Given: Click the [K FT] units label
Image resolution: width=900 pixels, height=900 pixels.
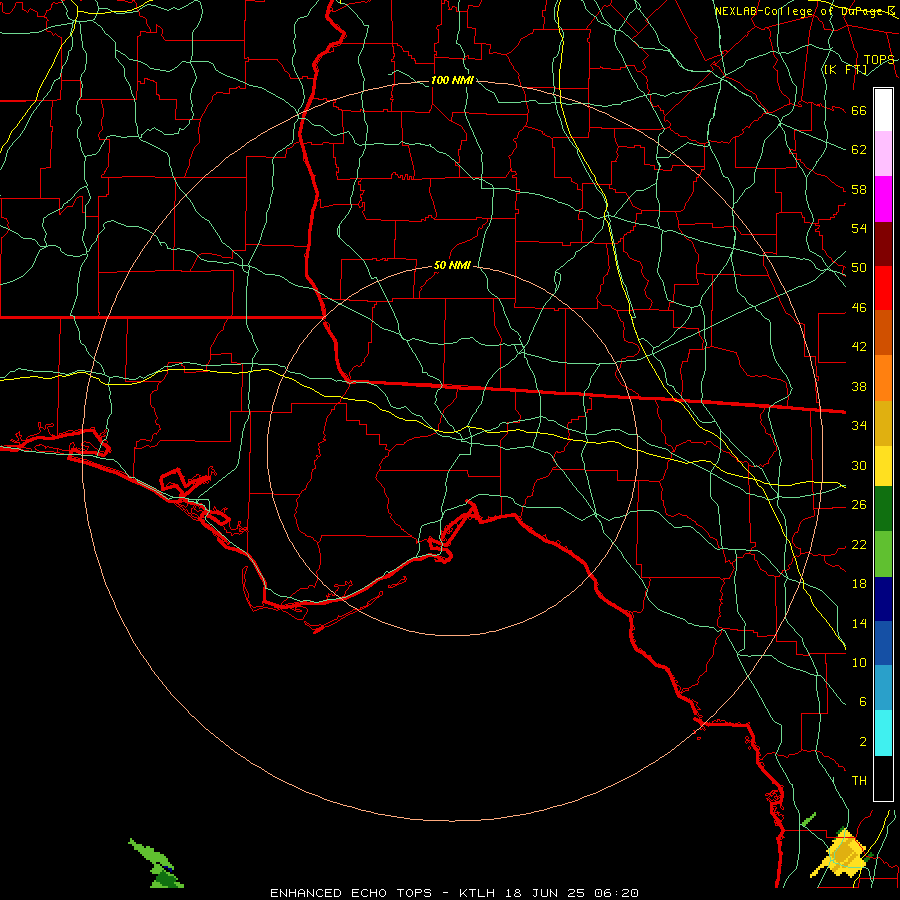Looking at the screenshot, I should pyautogui.click(x=845, y=70).
